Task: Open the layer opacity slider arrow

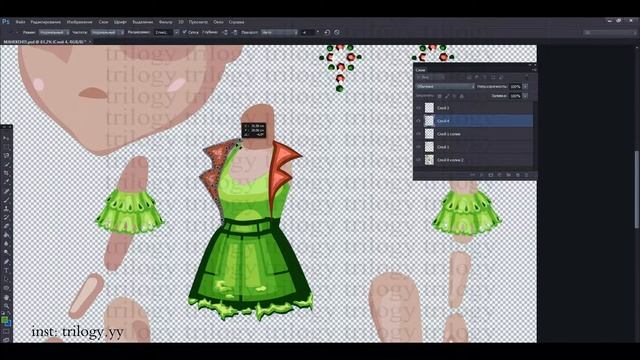Action: 525,87
